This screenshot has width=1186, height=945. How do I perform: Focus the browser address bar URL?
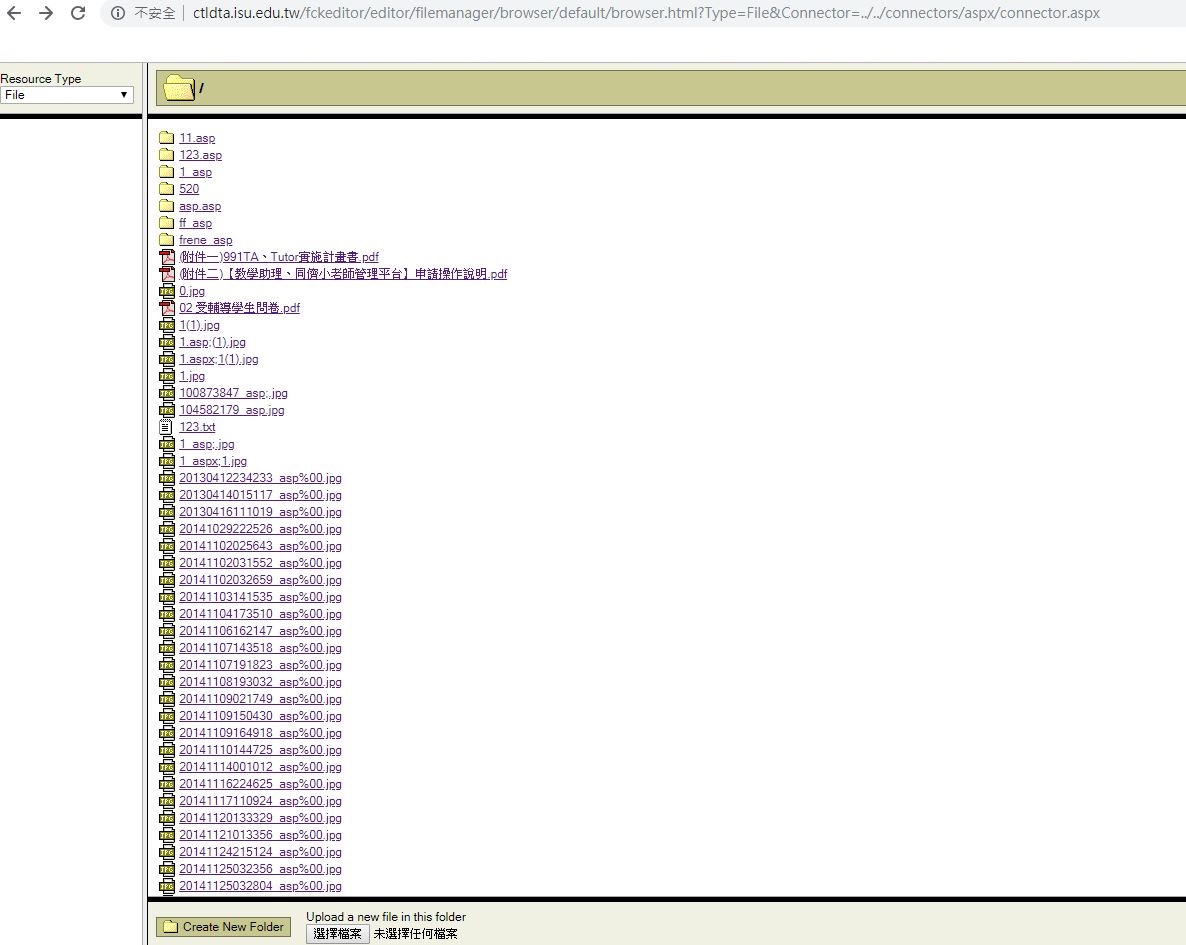point(646,13)
